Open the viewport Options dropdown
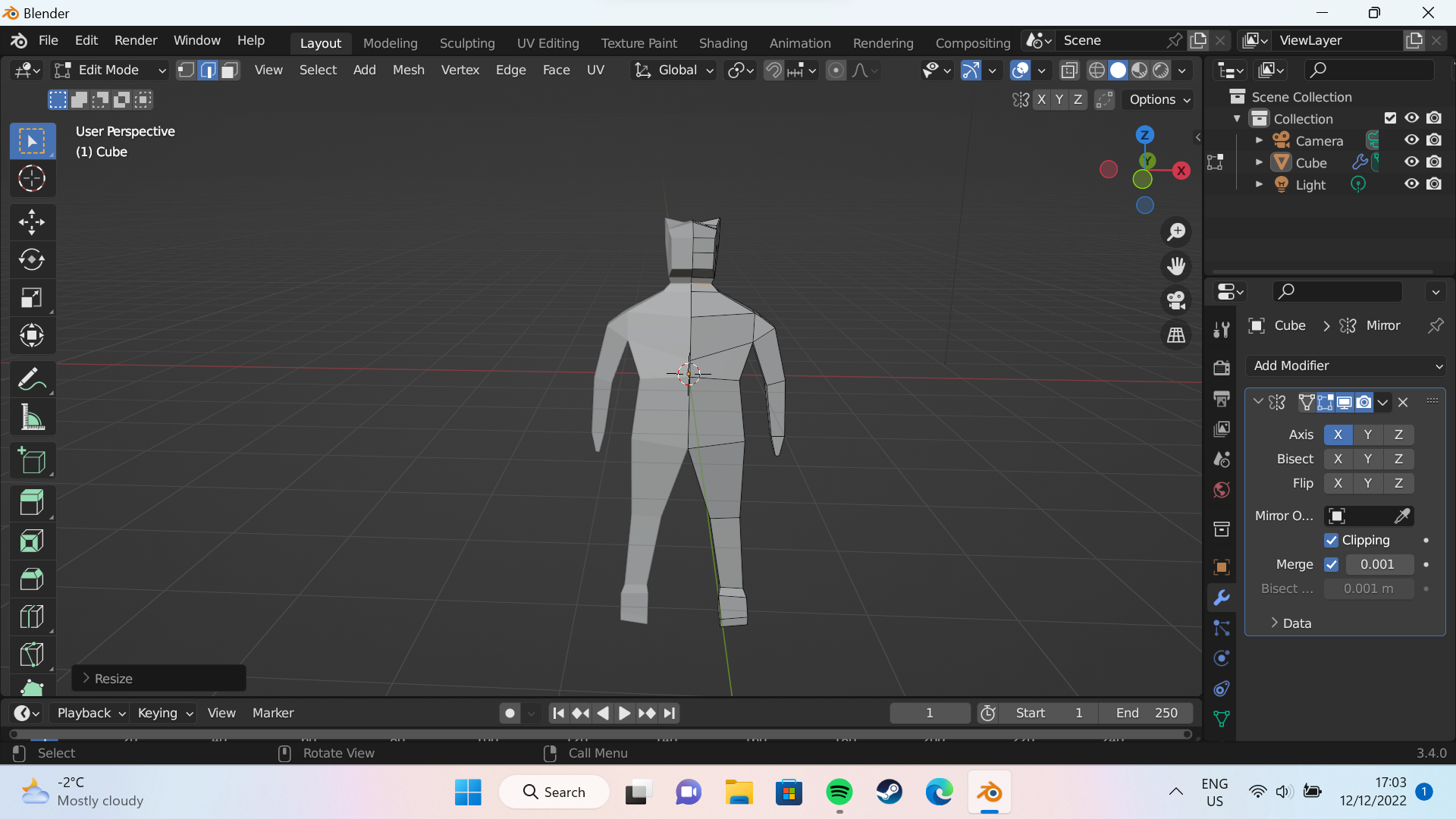Image resolution: width=1456 pixels, height=819 pixels. [1159, 99]
